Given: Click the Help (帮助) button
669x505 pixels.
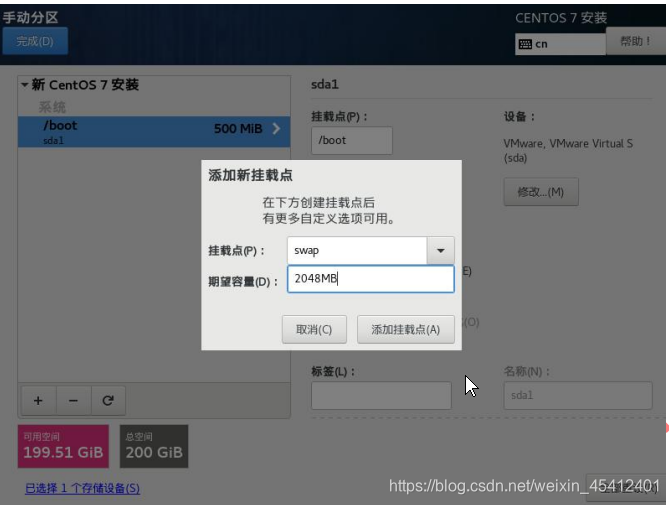Looking at the screenshot, I should click(x=635, y=41).
